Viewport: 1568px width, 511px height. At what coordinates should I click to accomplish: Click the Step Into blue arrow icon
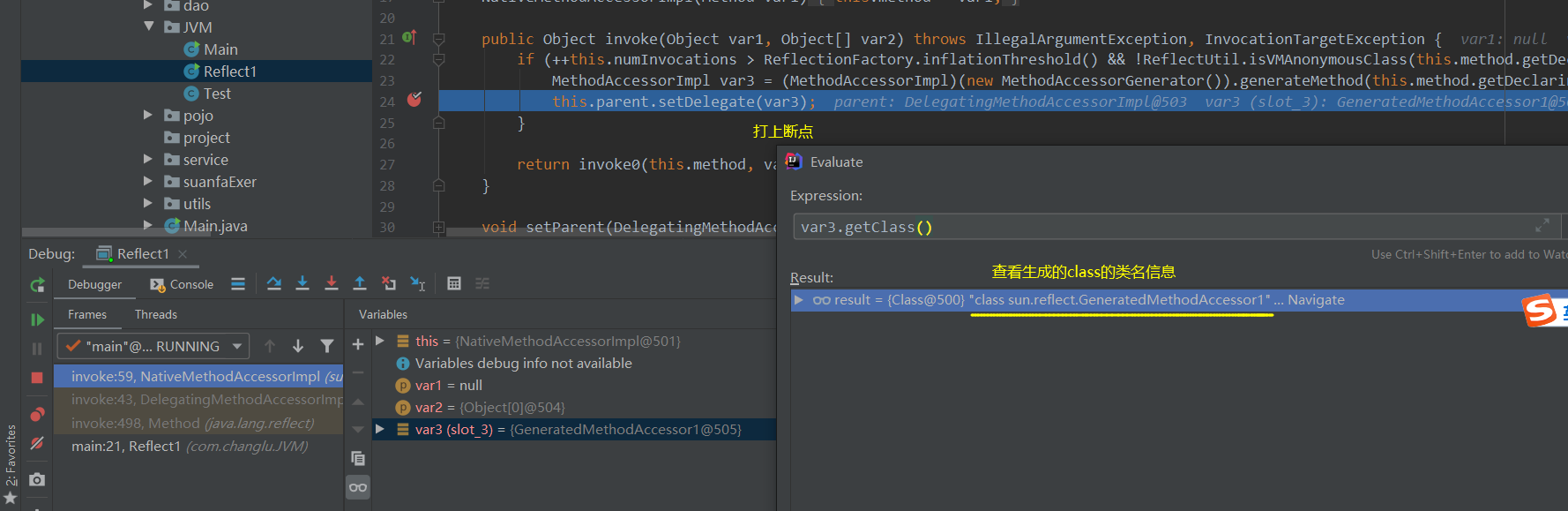[302, 283]
